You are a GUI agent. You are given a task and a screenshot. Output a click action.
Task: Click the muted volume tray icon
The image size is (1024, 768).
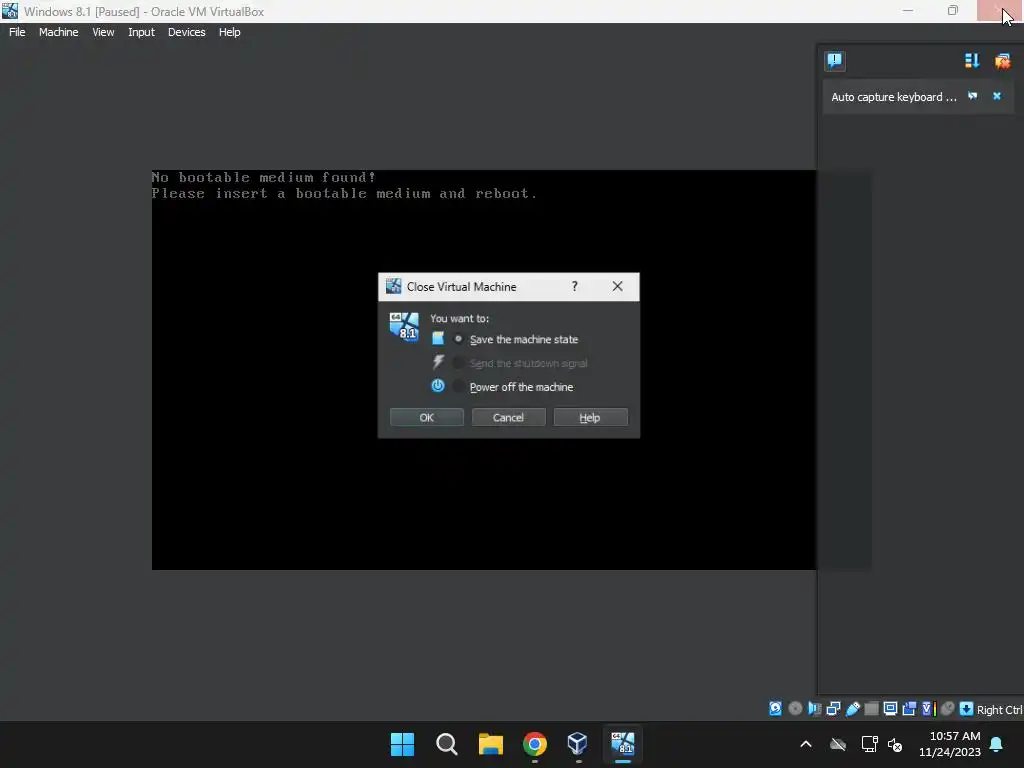895,744
